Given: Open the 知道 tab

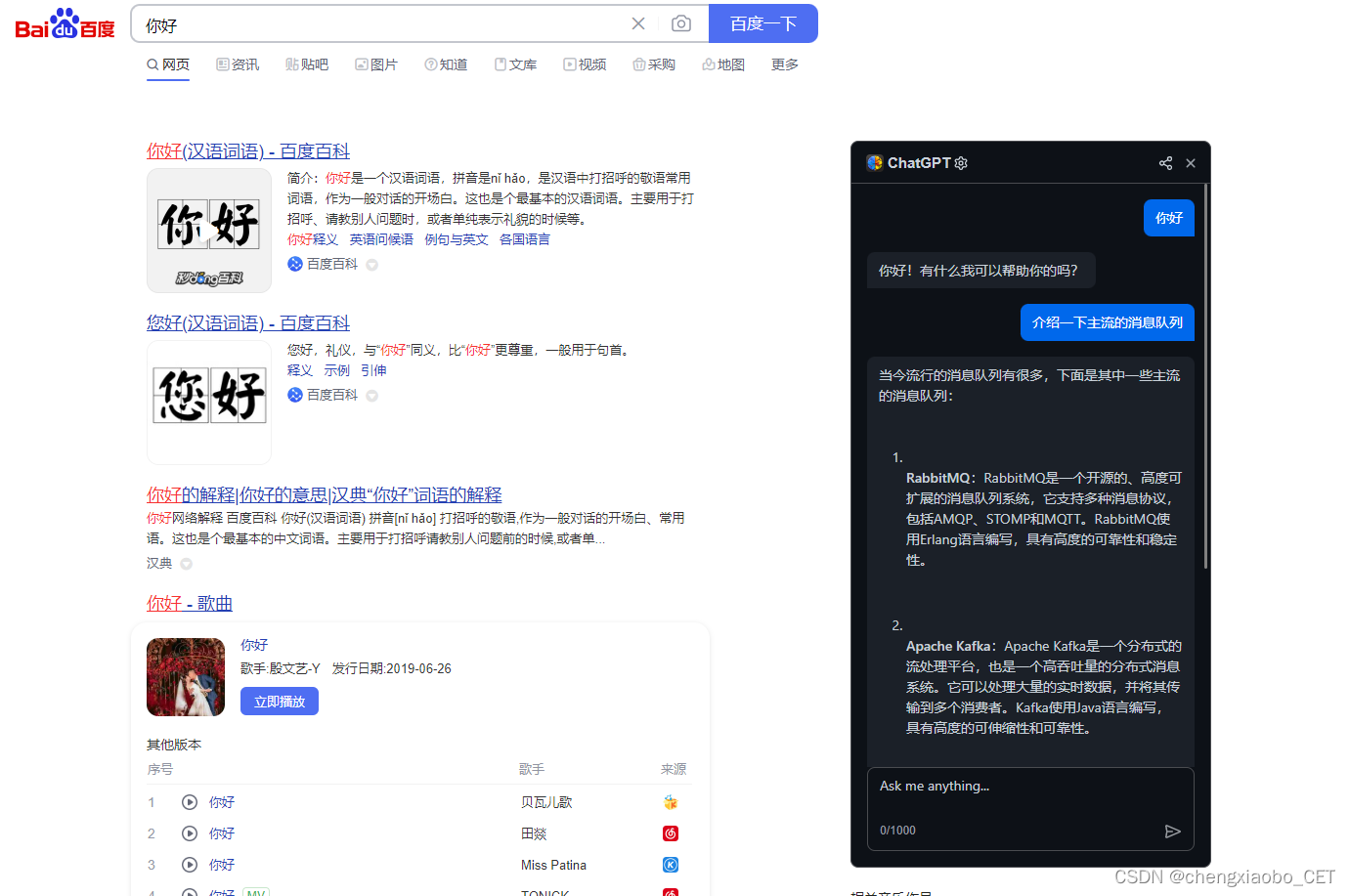Looking at the screenshot, I should click(x=446, y=64).
